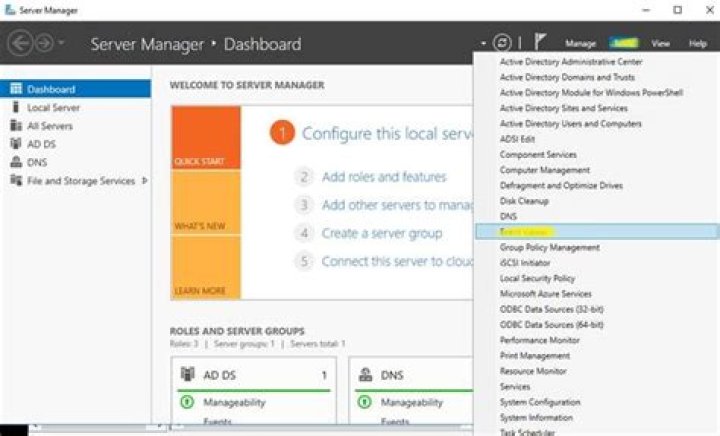Image resolution: width=720 pixels, height=436 pixels.
Task: Open the navigation history dropdown arrow
Action: coord(61,43)
